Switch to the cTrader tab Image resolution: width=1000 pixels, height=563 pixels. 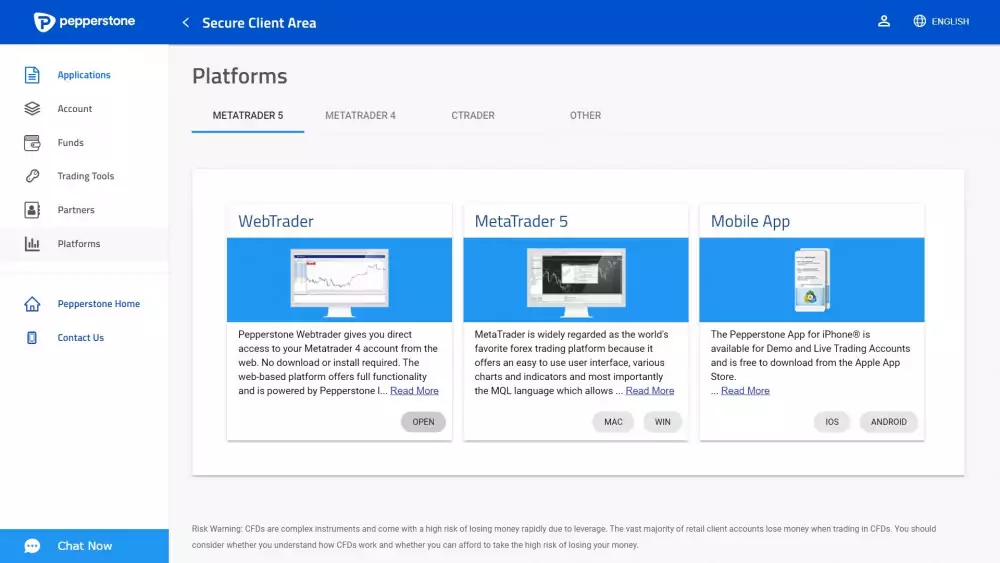coord(473,115)
